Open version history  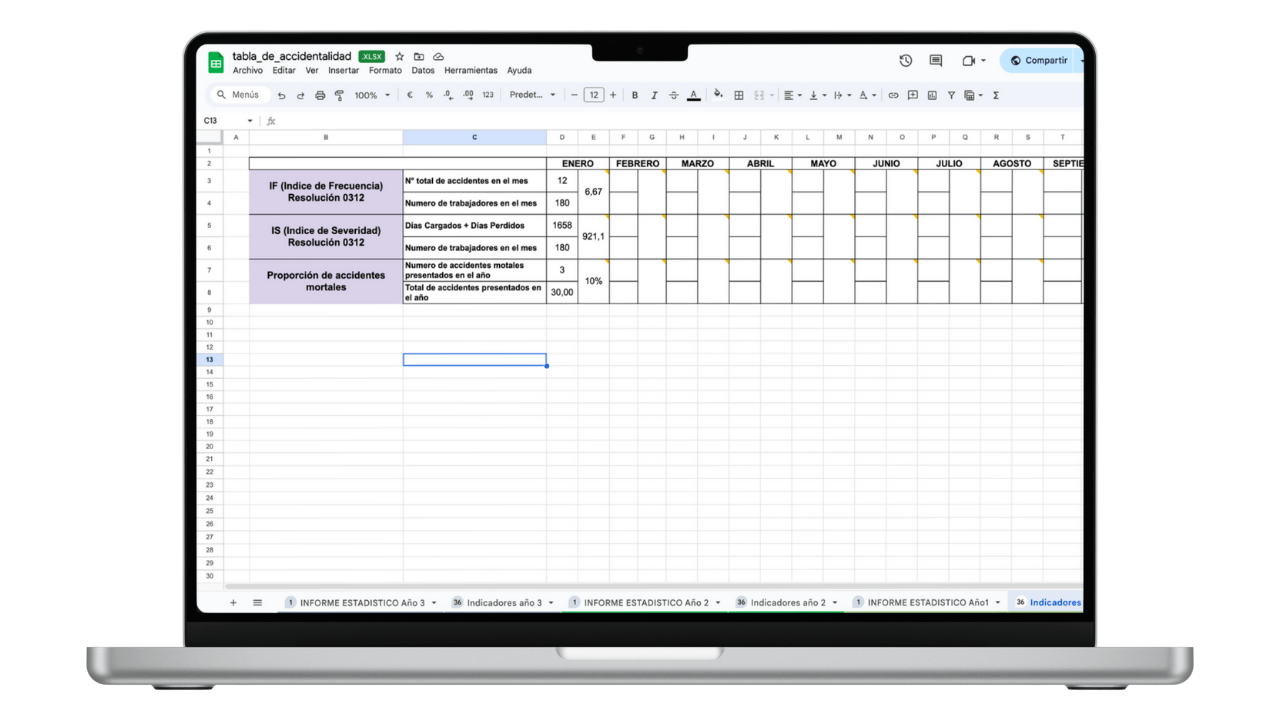coord(905,60)
